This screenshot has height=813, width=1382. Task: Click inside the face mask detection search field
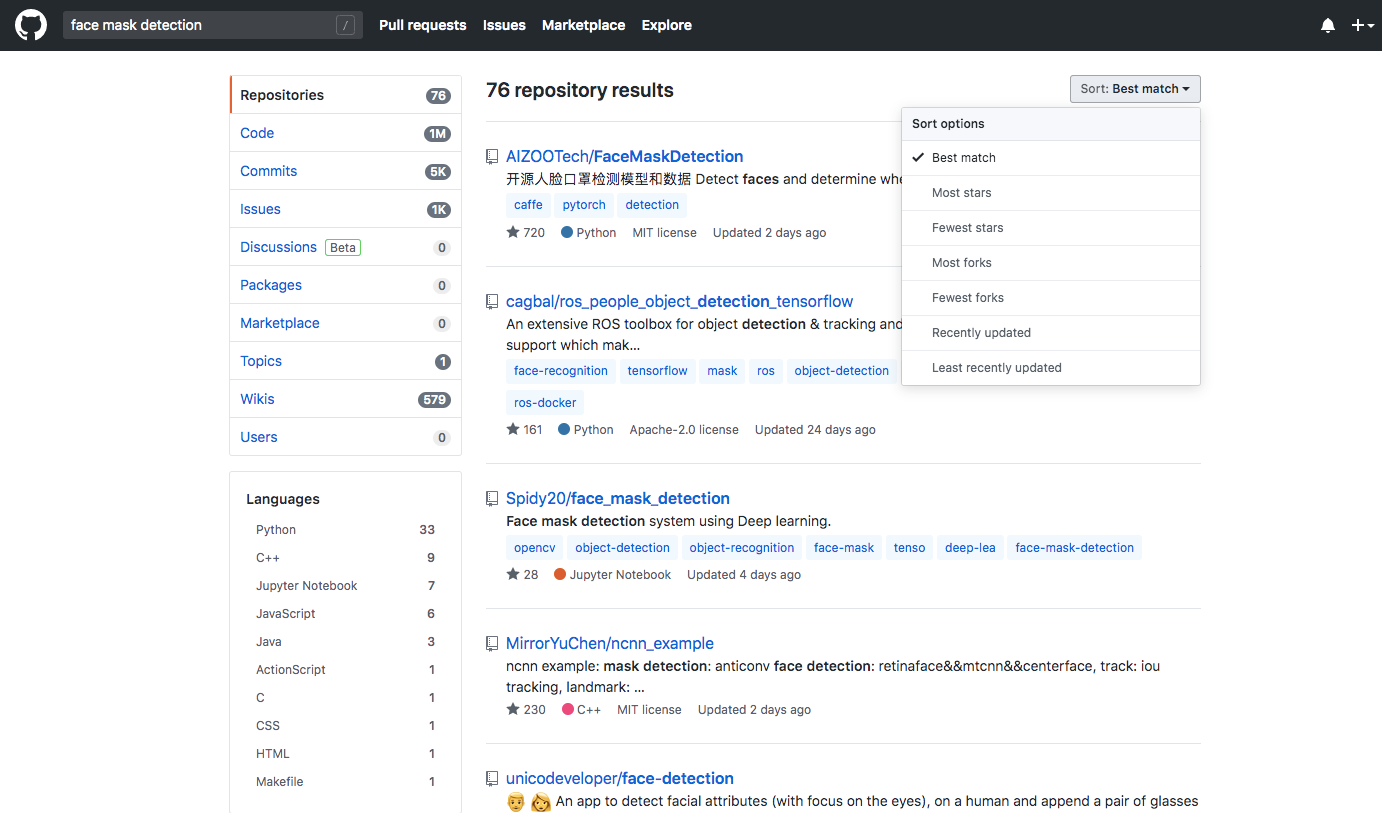point(180,24)
